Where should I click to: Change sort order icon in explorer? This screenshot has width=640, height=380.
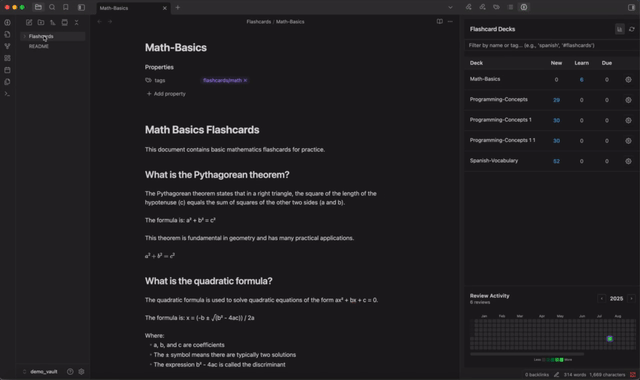(x=53, y=22)
